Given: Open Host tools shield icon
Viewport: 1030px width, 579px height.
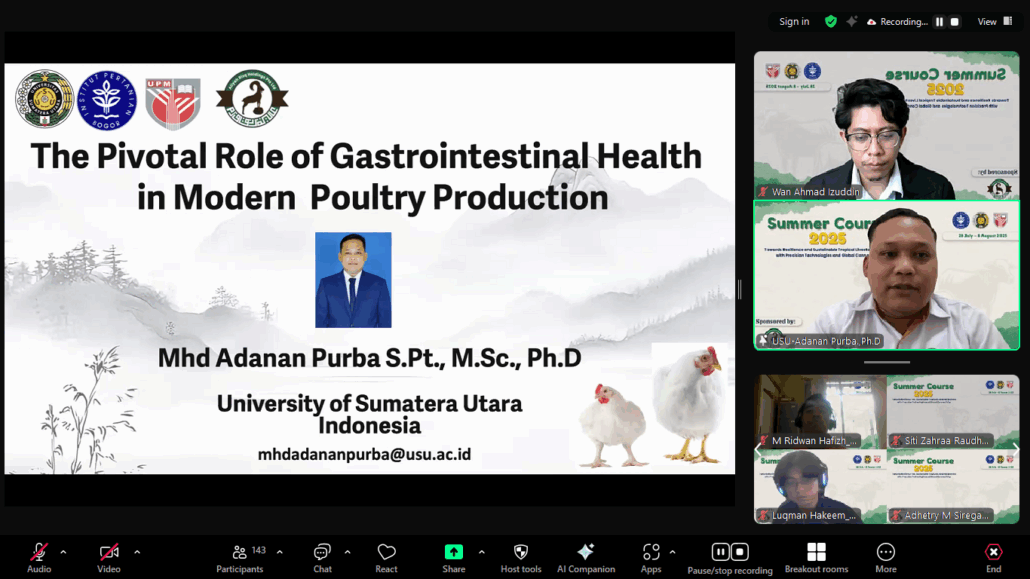Looking at the screenshot, I should [520, 553].
